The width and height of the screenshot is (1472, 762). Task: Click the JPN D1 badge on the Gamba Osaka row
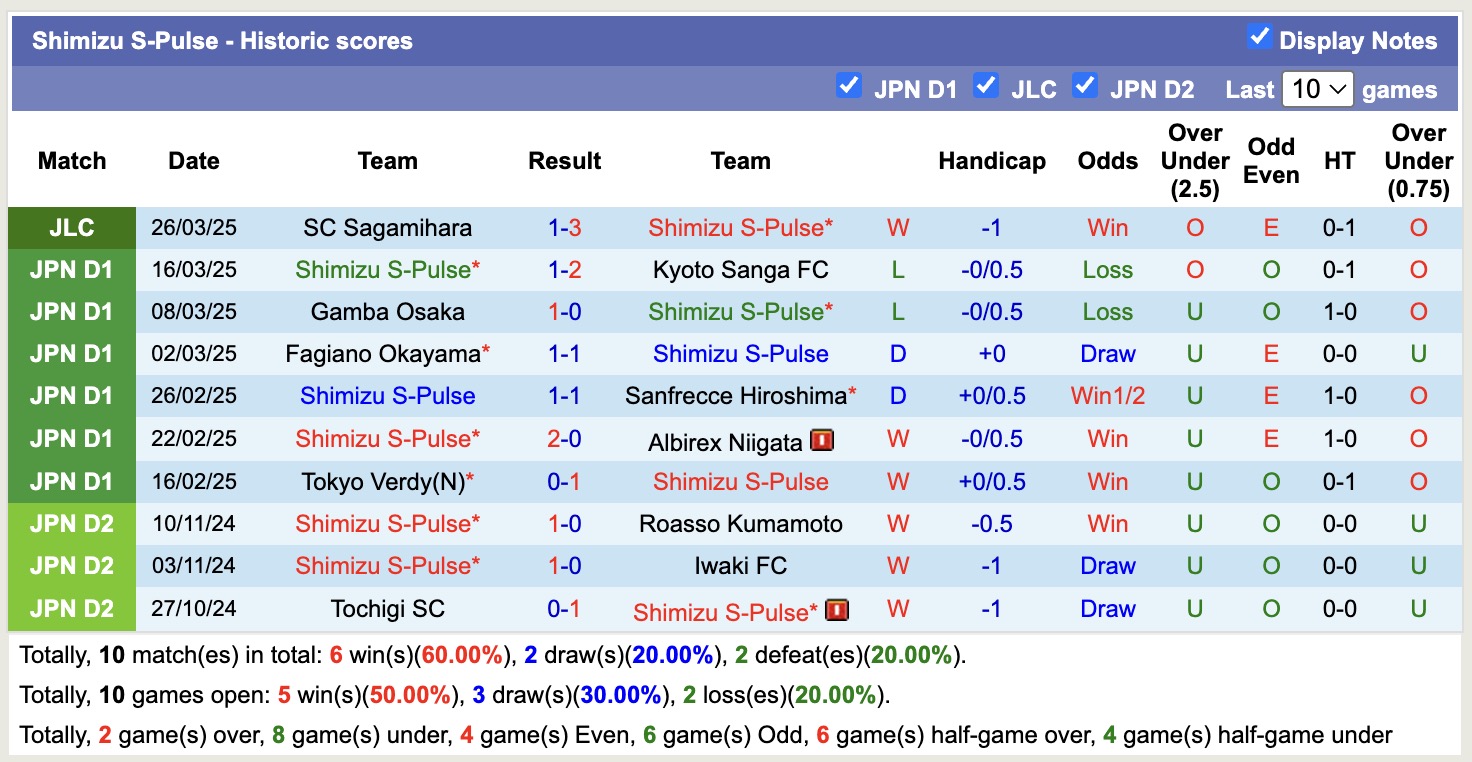71,311
